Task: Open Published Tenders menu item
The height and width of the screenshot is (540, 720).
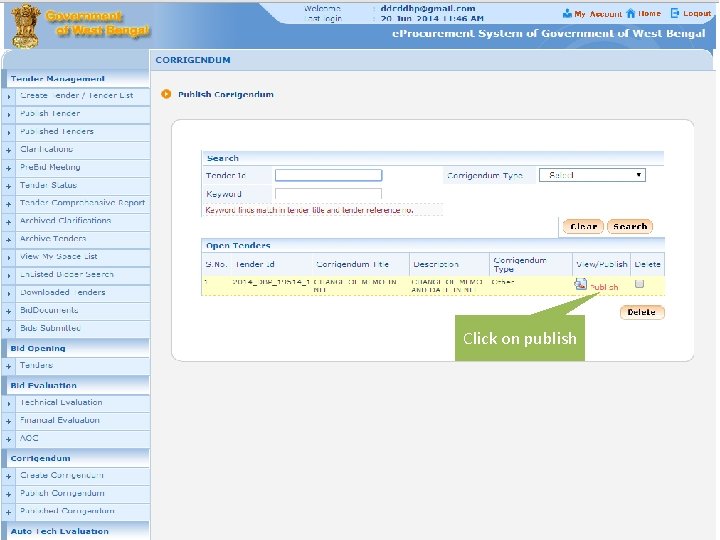Action: coord(56,131)
